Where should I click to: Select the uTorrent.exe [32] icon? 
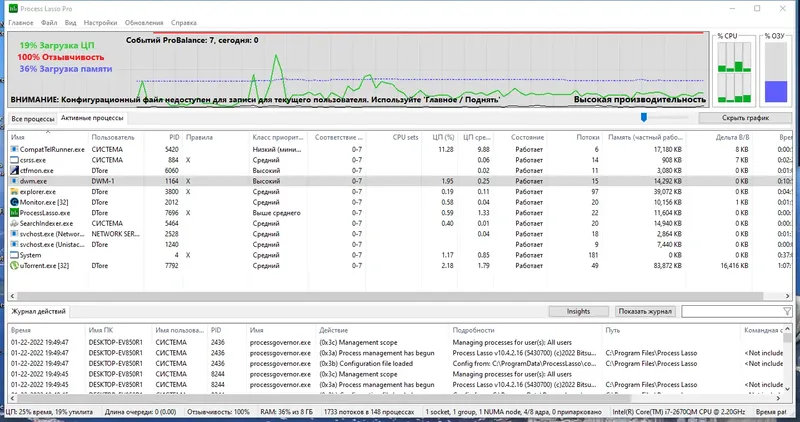click(x=14, y=265)
